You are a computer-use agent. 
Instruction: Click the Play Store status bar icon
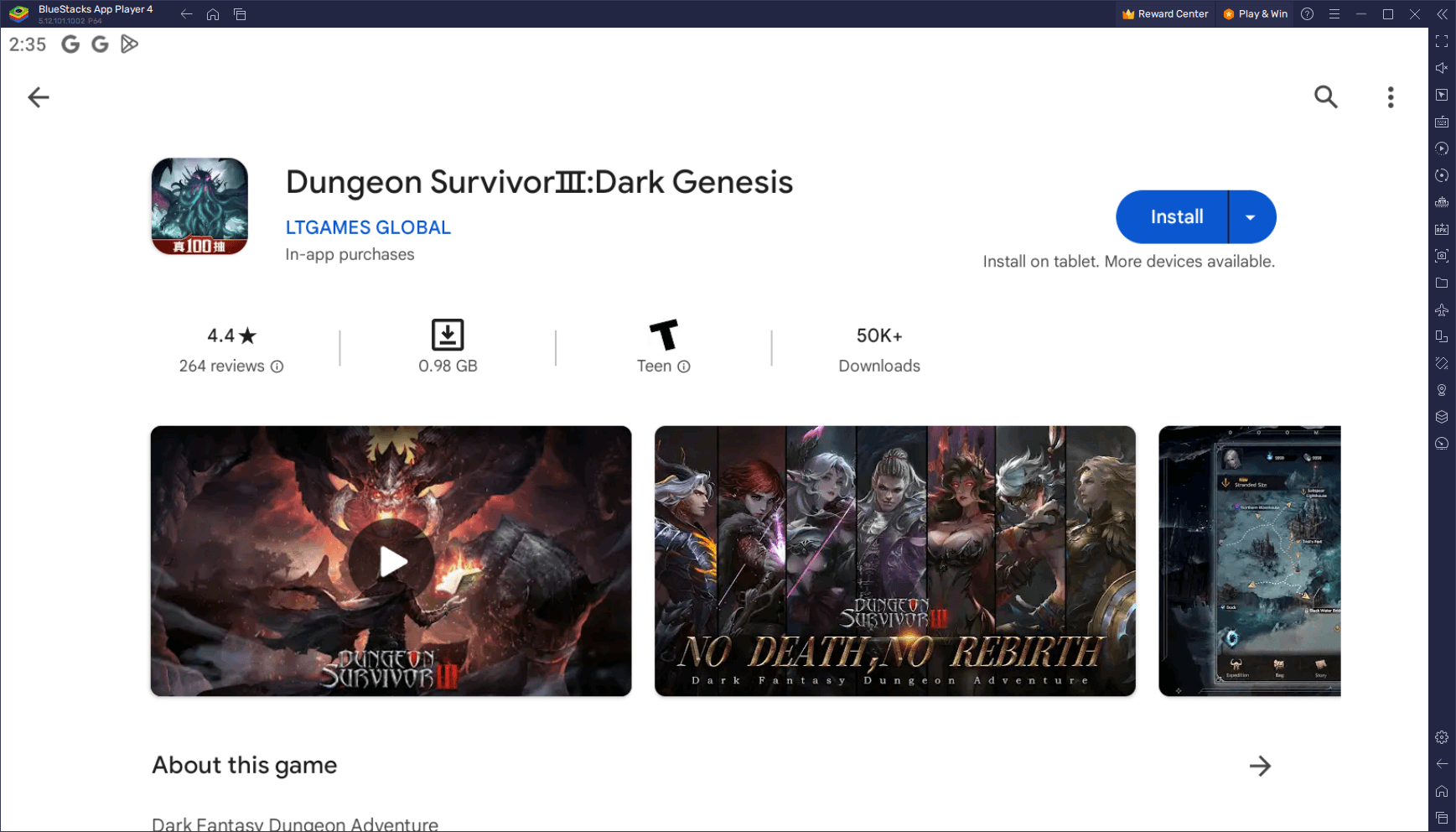pyautogui.click(x=129, y=44)
